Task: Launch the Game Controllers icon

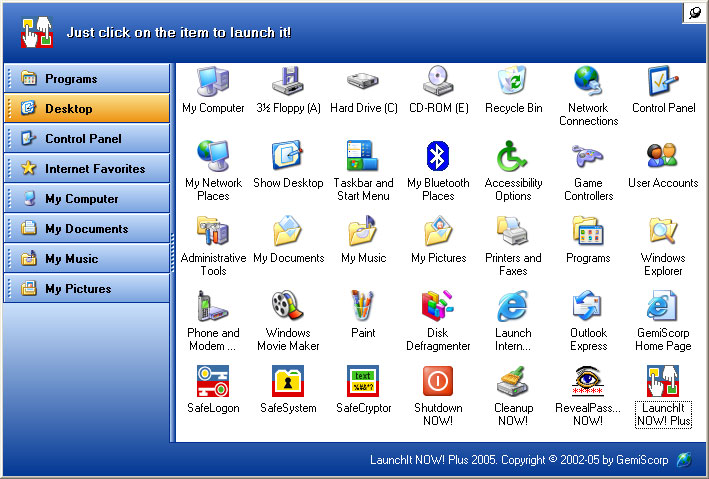Action: click(588, 156)
